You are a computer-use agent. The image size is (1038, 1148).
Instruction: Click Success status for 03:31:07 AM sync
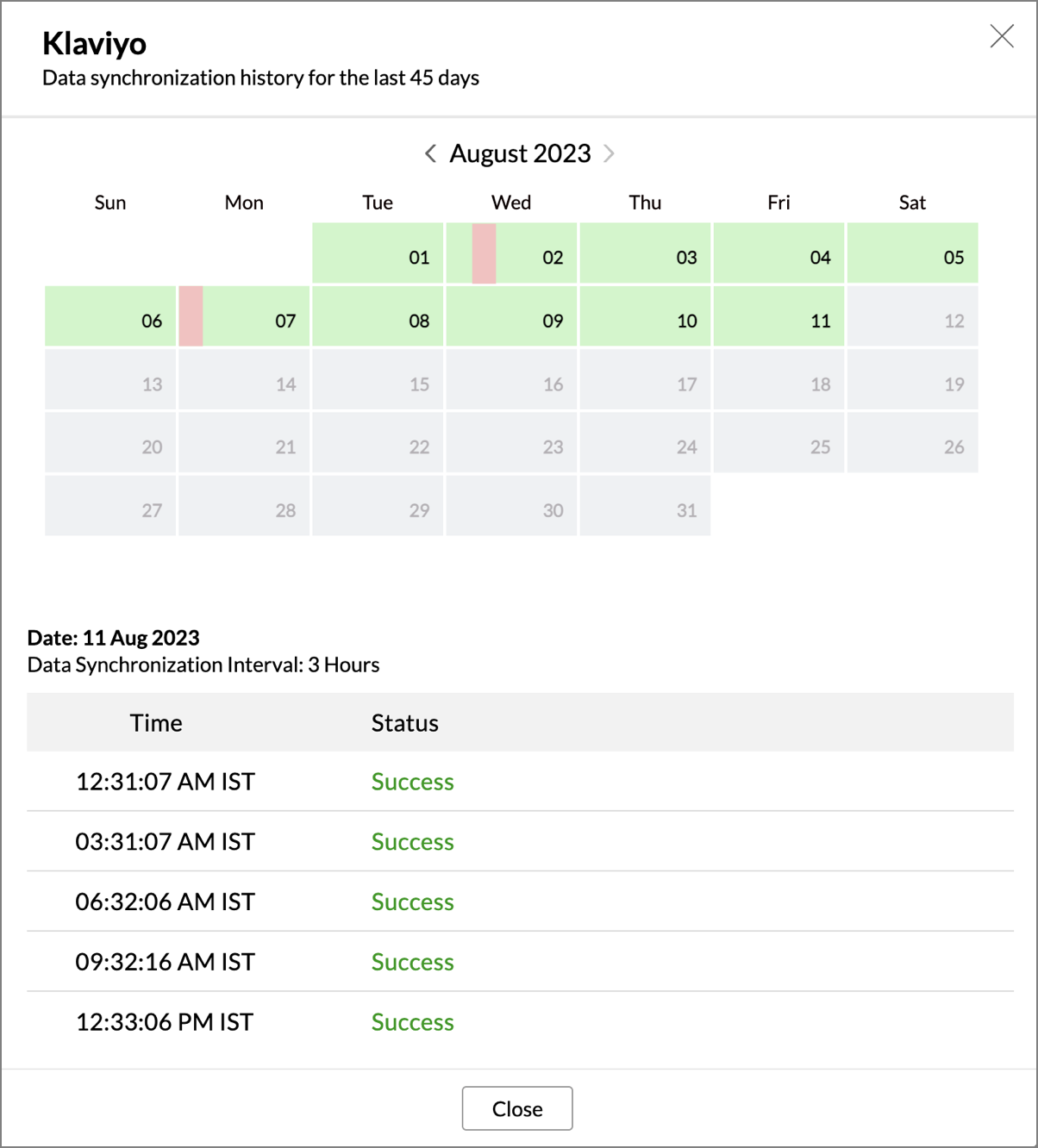pyautogui.click(x=413, y=842)
